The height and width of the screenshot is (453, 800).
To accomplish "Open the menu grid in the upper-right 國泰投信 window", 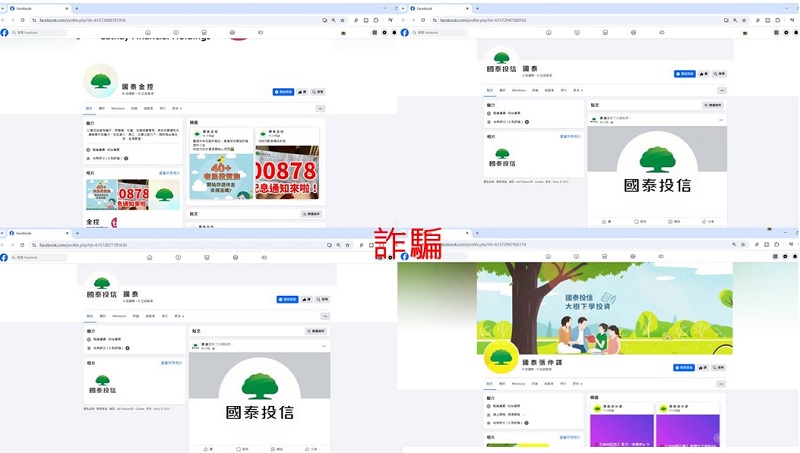I will [776, 33].
